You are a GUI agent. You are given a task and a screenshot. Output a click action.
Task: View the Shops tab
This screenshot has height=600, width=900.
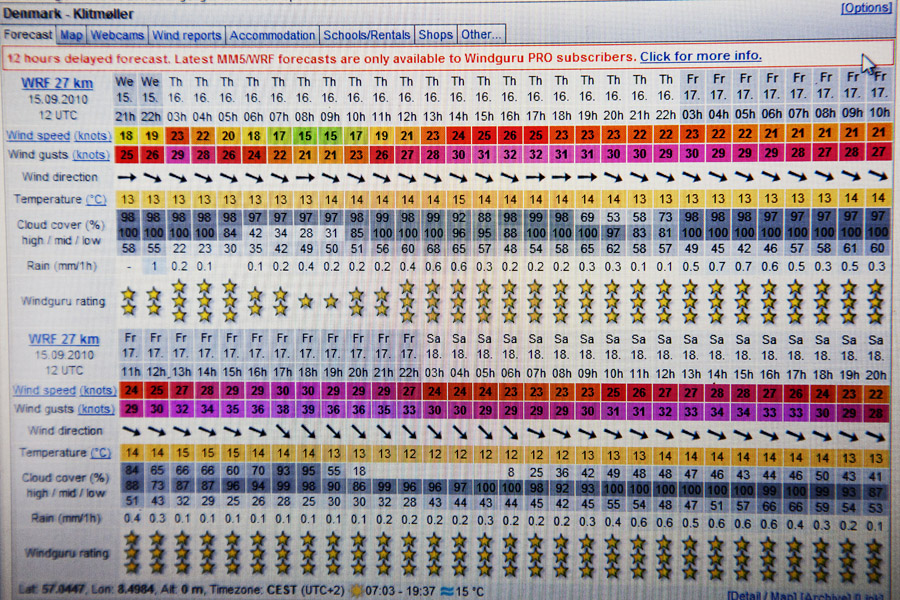[x=435, y=35]
